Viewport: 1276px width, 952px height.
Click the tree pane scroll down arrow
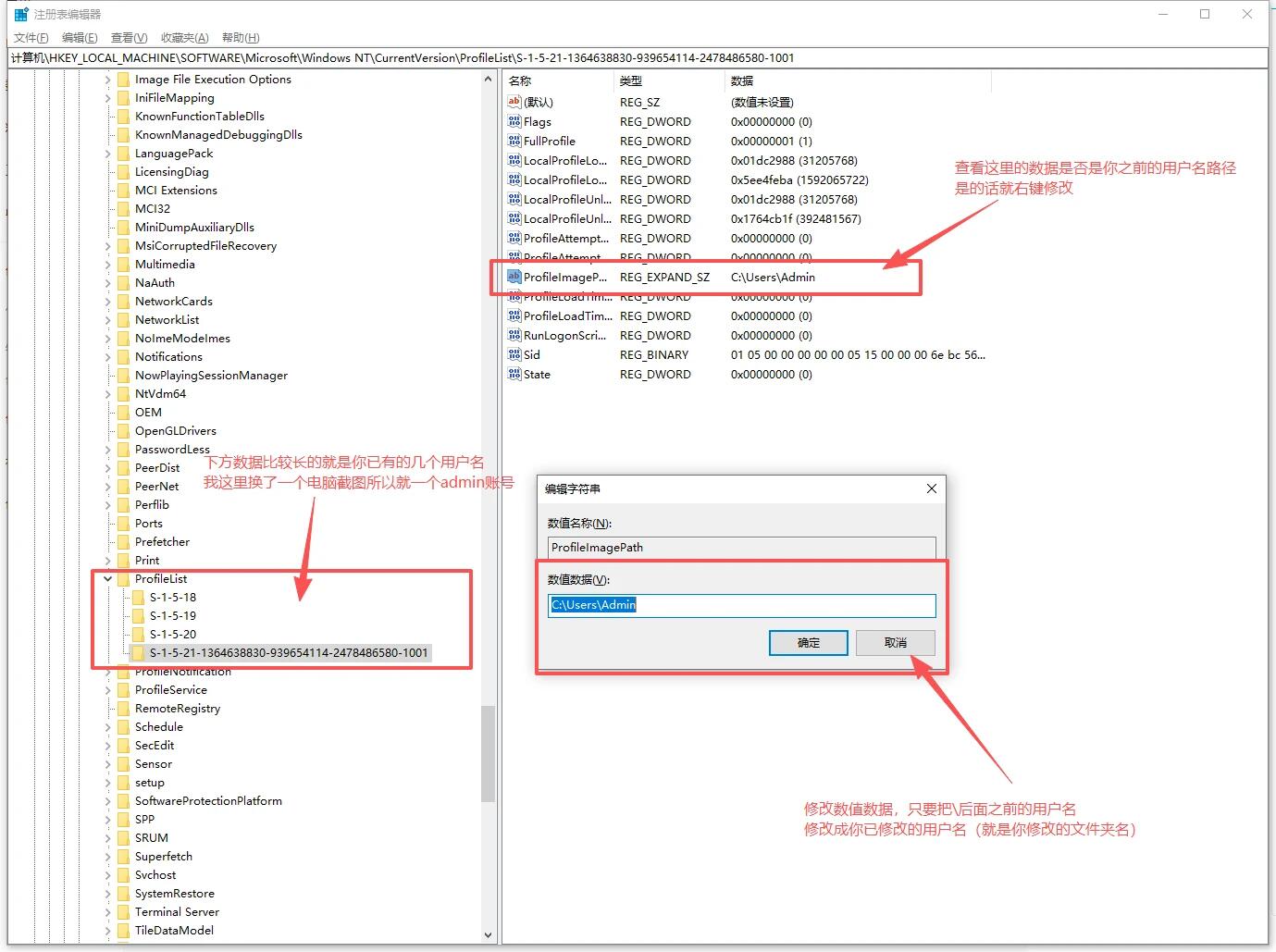point(489,934)
